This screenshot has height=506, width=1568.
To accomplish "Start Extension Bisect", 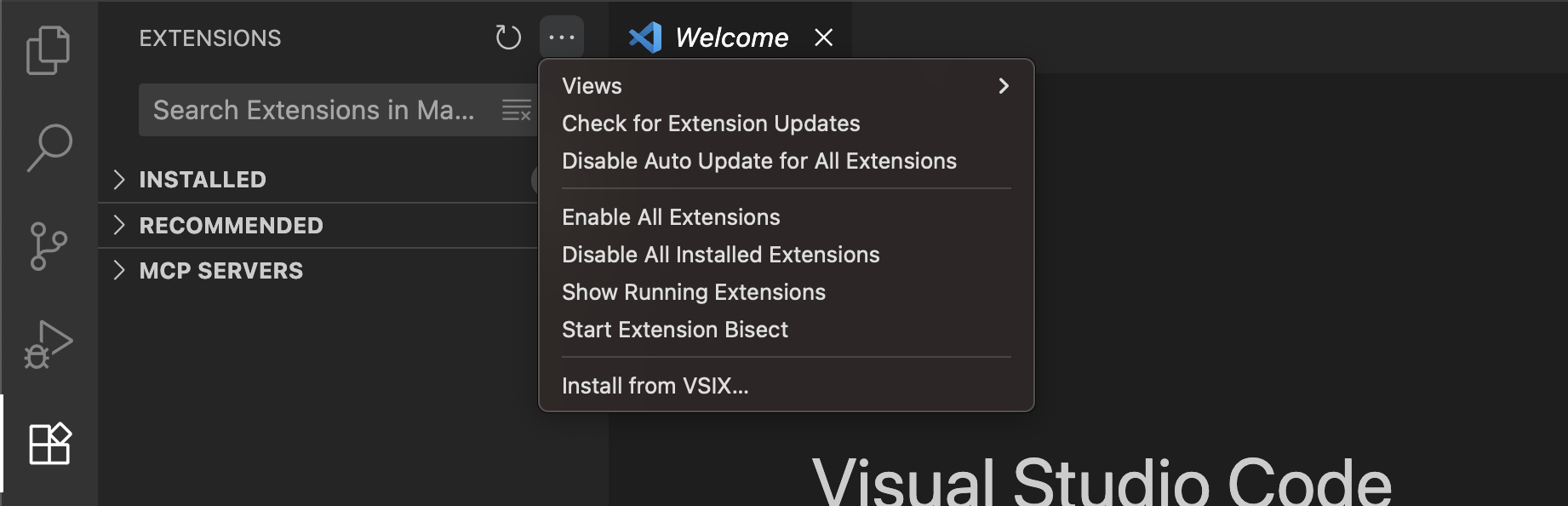I will (x=674, y=330).
